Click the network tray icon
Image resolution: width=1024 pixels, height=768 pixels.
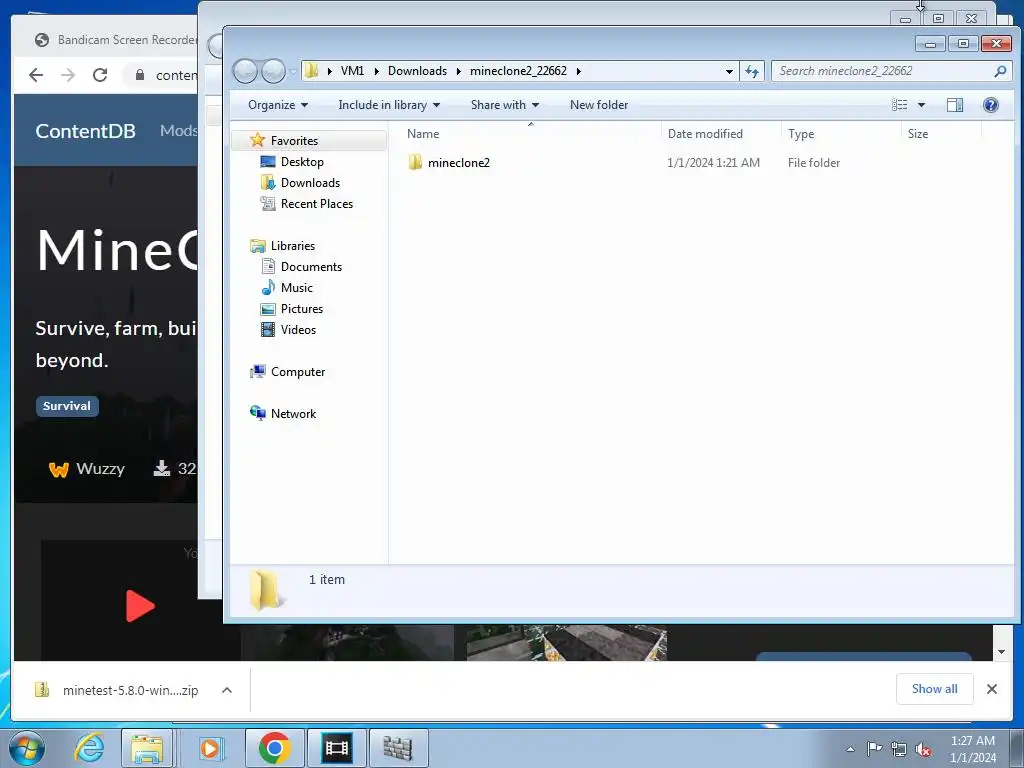tap(899, 749)
